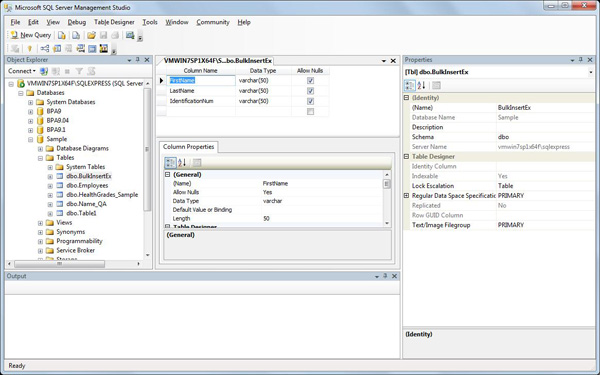Pin the Output panel
The width and height of the screenshot is (600, 375).
coord(385,276)
